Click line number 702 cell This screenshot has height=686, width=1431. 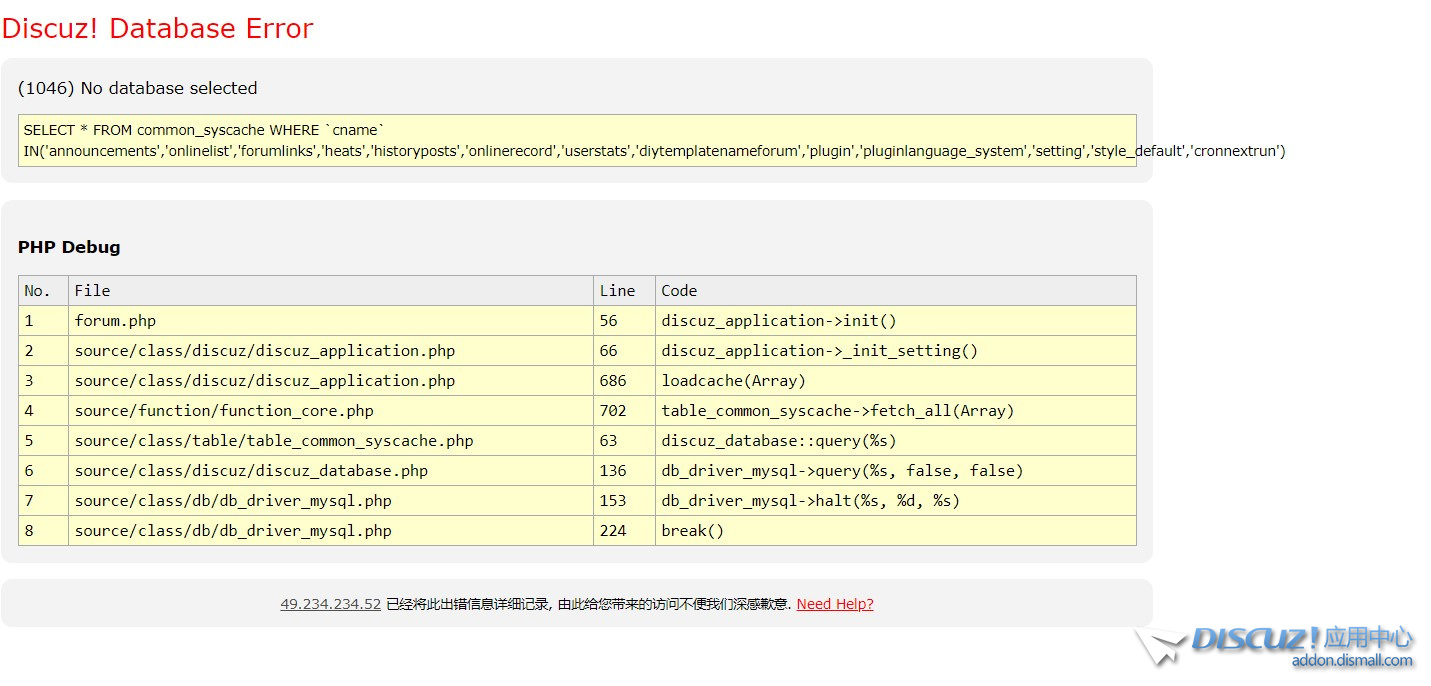[x=613, y=411]
